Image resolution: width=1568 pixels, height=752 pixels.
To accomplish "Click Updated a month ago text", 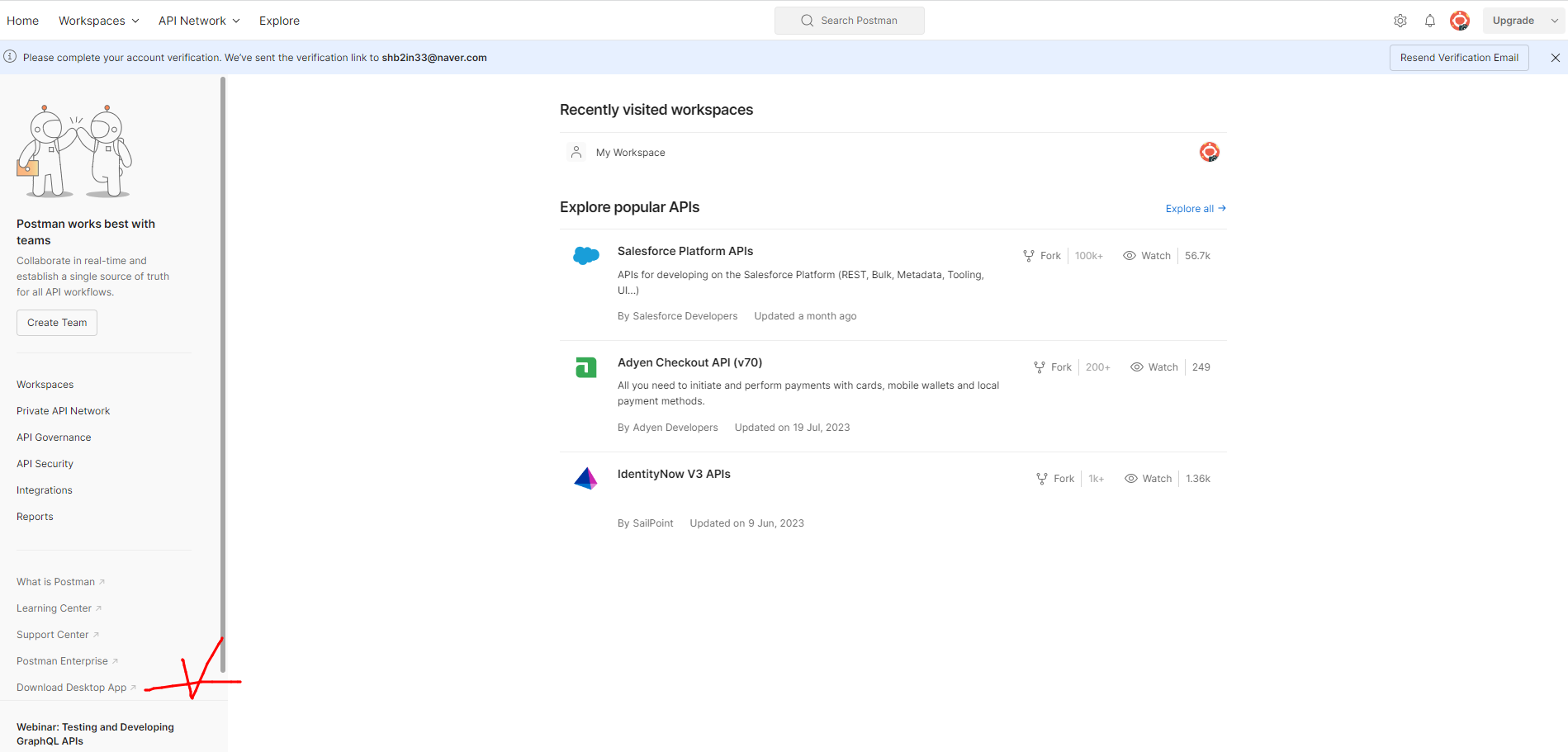I will (805, 316).
